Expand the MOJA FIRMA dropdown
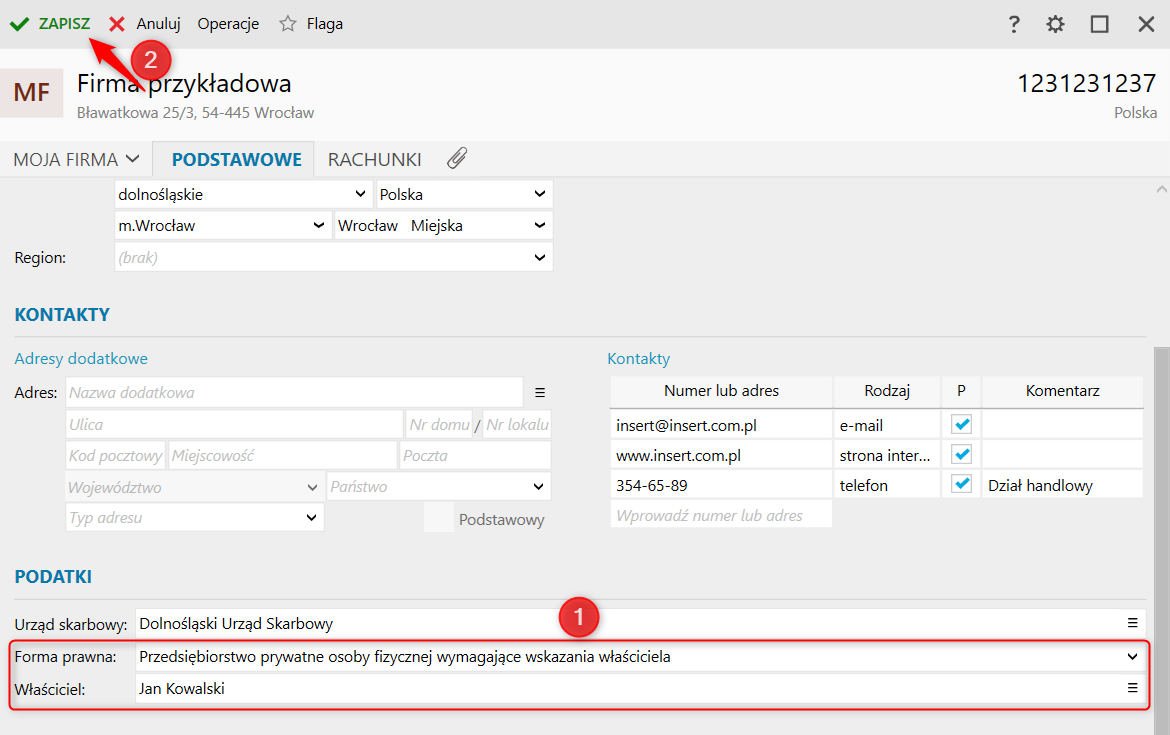The width and height of the screenshot is (1170, 735). pos(76,159)
